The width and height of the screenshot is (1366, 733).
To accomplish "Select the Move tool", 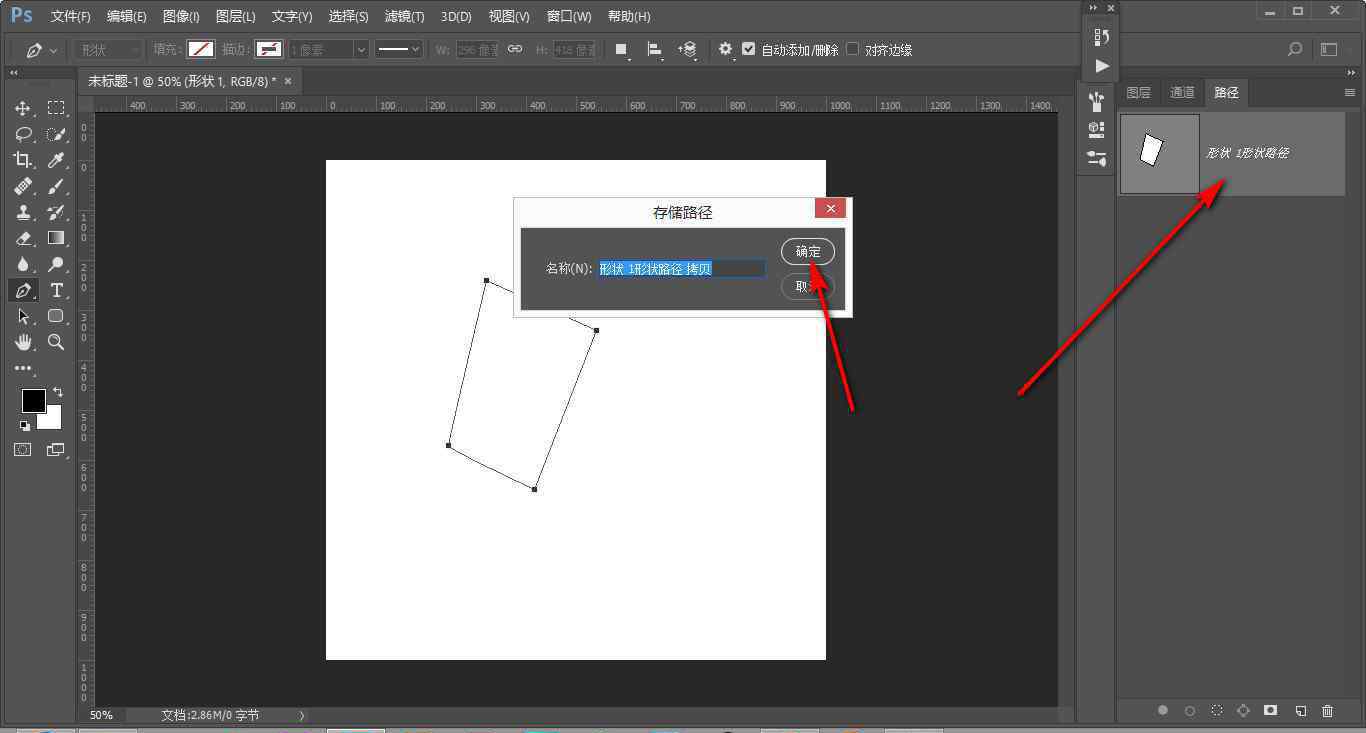I will (x=23, y=108).
